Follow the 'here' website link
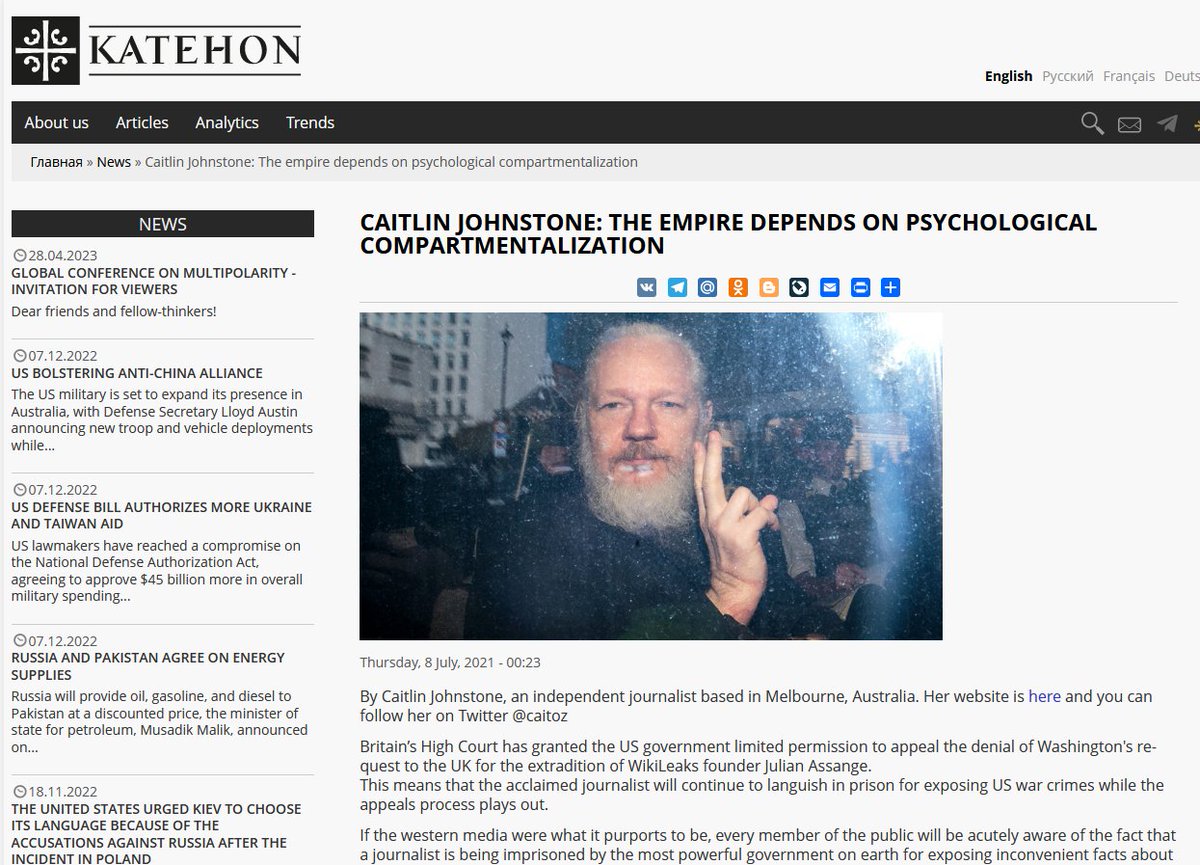The width and height of the screenshot is (1200, 865). [x=1044, y=696]
